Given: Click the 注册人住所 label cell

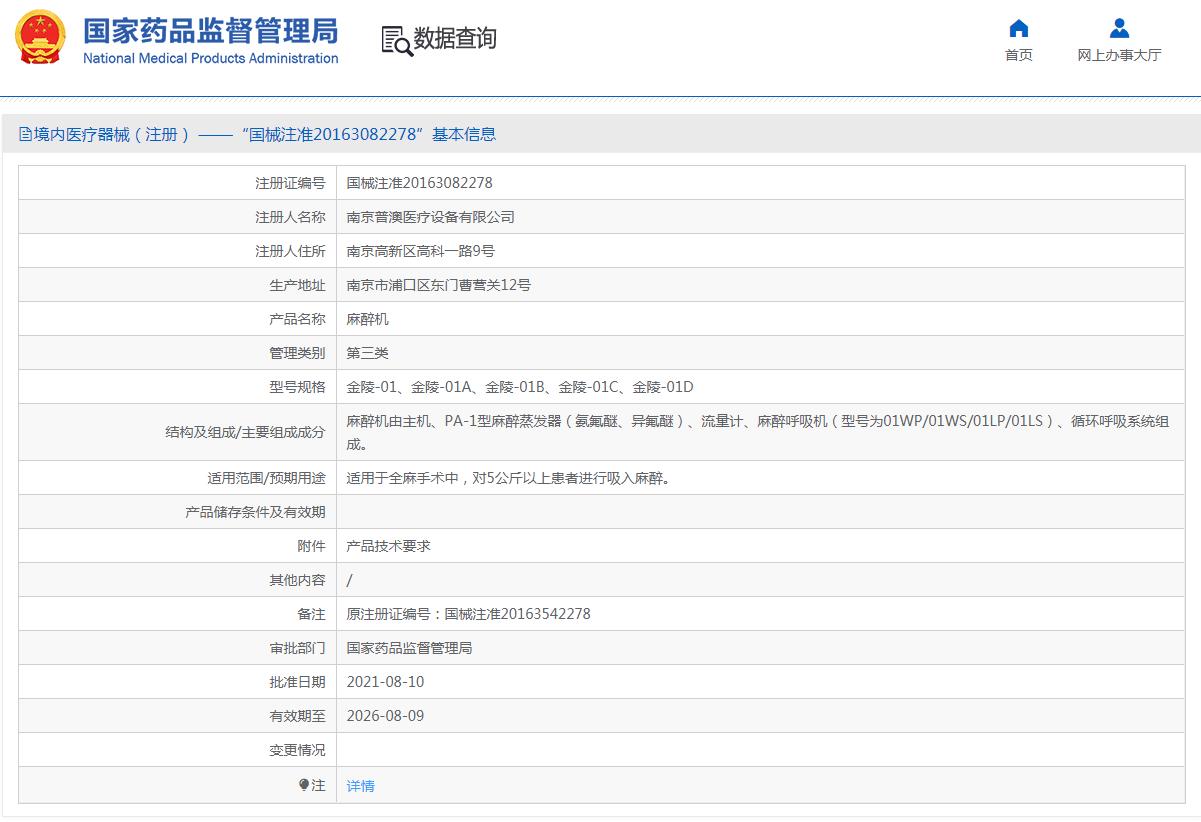Looking at the screenshot, I should pos(178,251).
